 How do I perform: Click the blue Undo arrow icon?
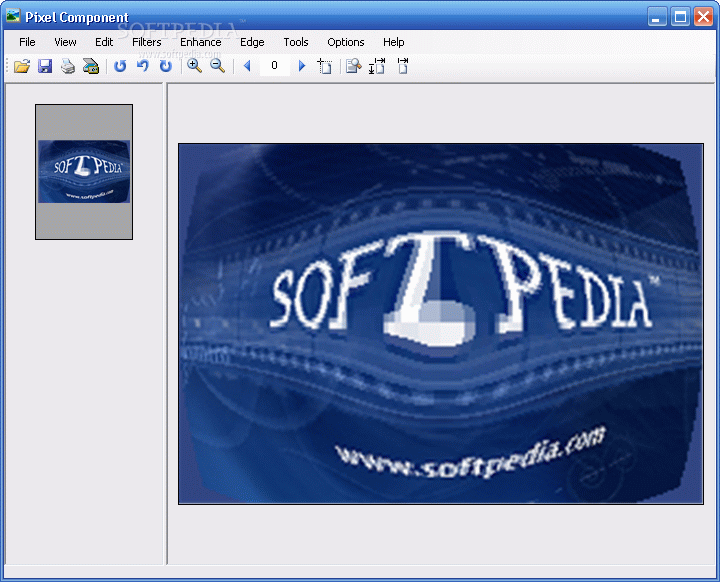click(x=143, y=66)
